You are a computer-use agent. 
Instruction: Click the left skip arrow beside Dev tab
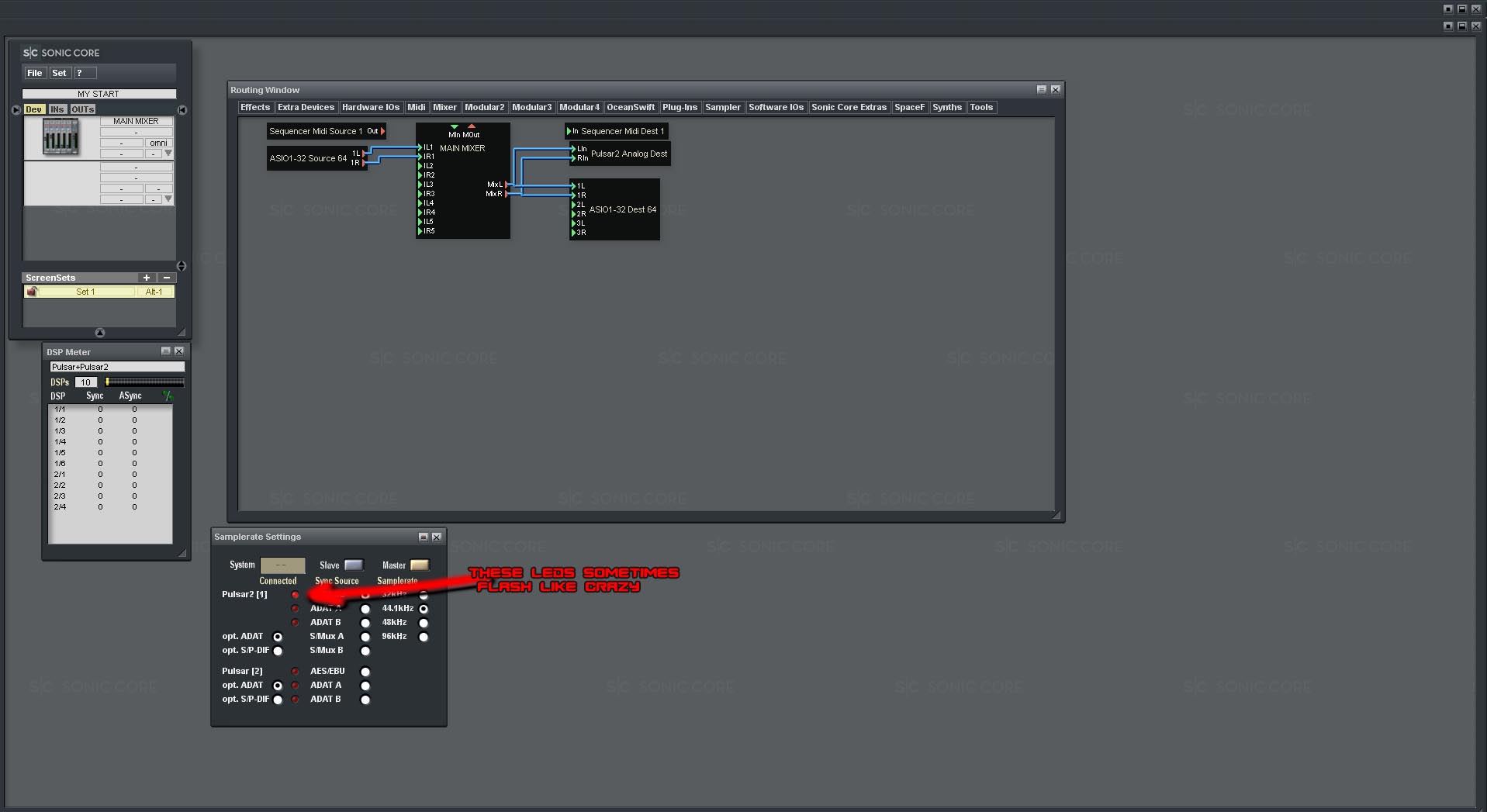(x=16, y=110)
